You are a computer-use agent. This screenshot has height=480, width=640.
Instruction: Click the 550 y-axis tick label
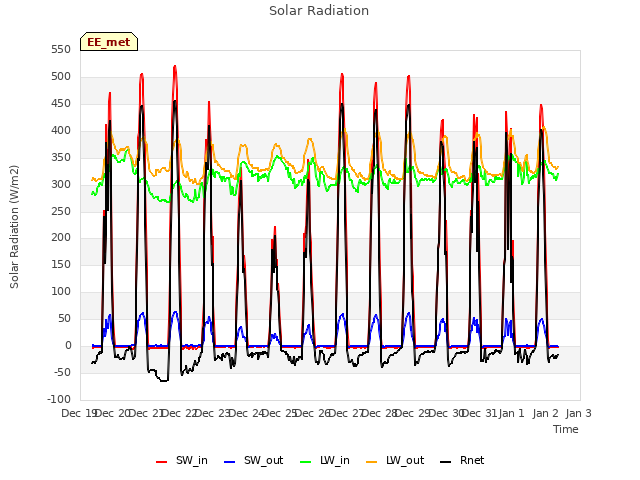(61, 49)
